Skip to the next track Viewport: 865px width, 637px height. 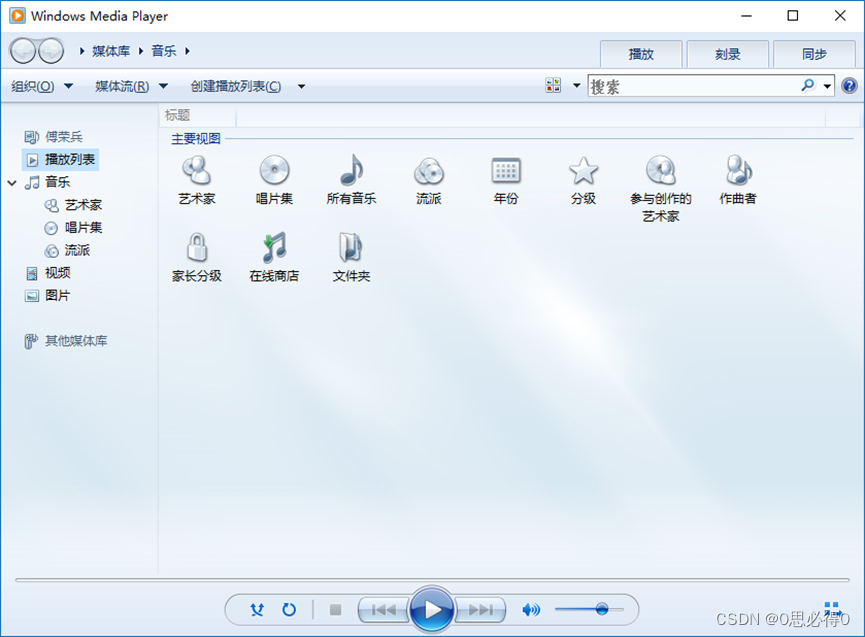(x=480, y=609)
